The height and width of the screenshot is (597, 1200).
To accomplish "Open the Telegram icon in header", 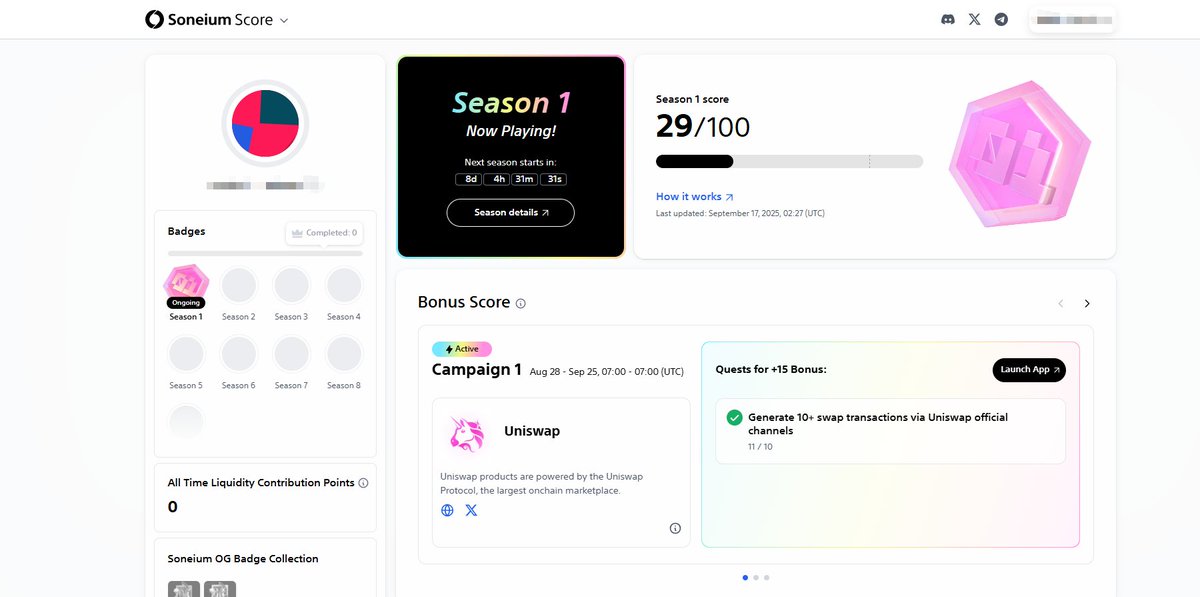I will [1001, 19].
